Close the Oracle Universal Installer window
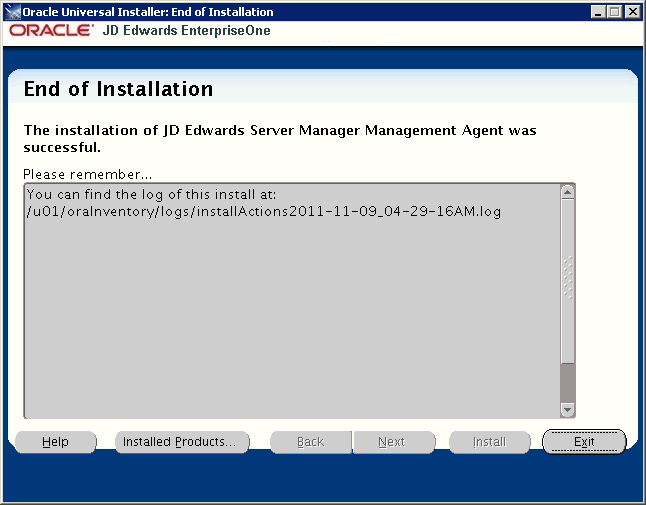 click(632, 12)
